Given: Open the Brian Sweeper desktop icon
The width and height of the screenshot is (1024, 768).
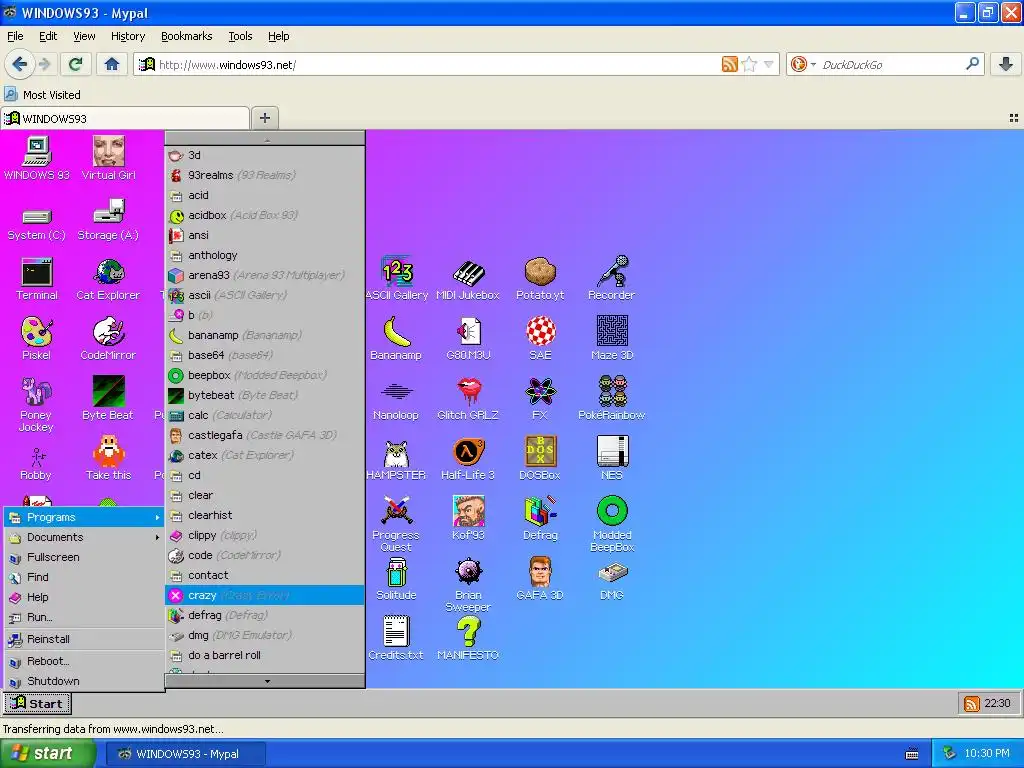Looking at the screenshot, I should (x=468, y=584).
